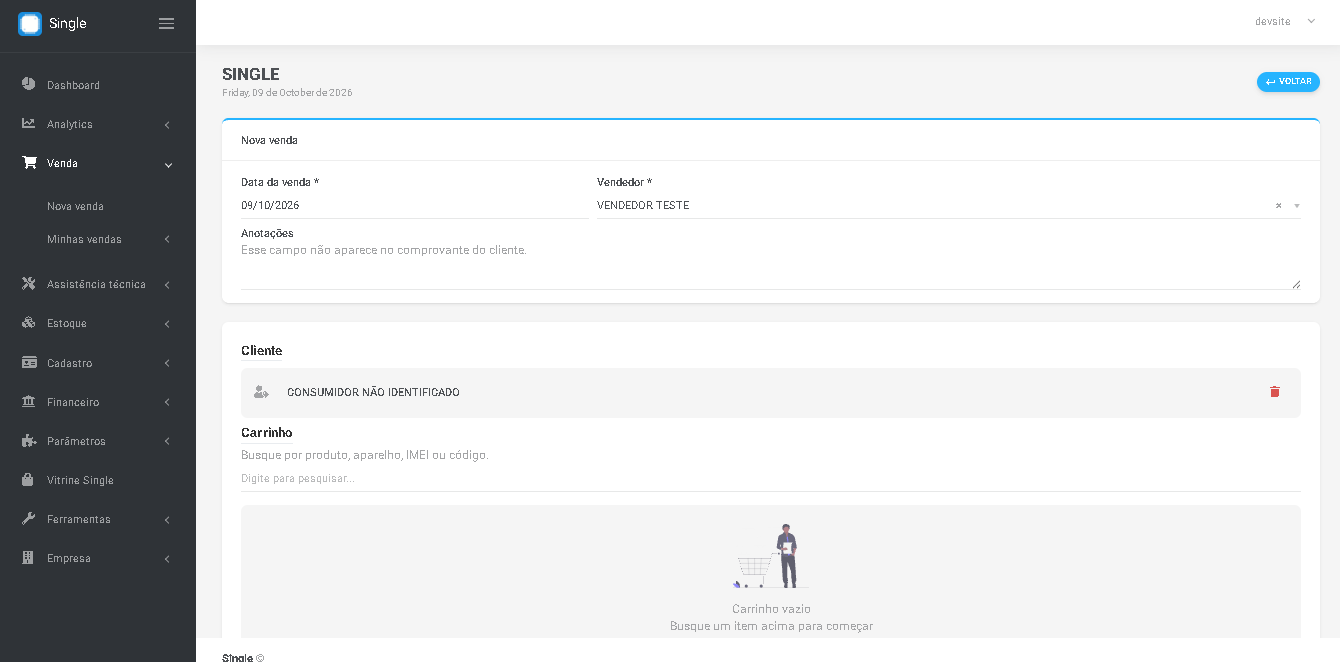Click the Venda shopping cart icon
This screenshot has height=662, width=1340.
[x=29, y=162]
